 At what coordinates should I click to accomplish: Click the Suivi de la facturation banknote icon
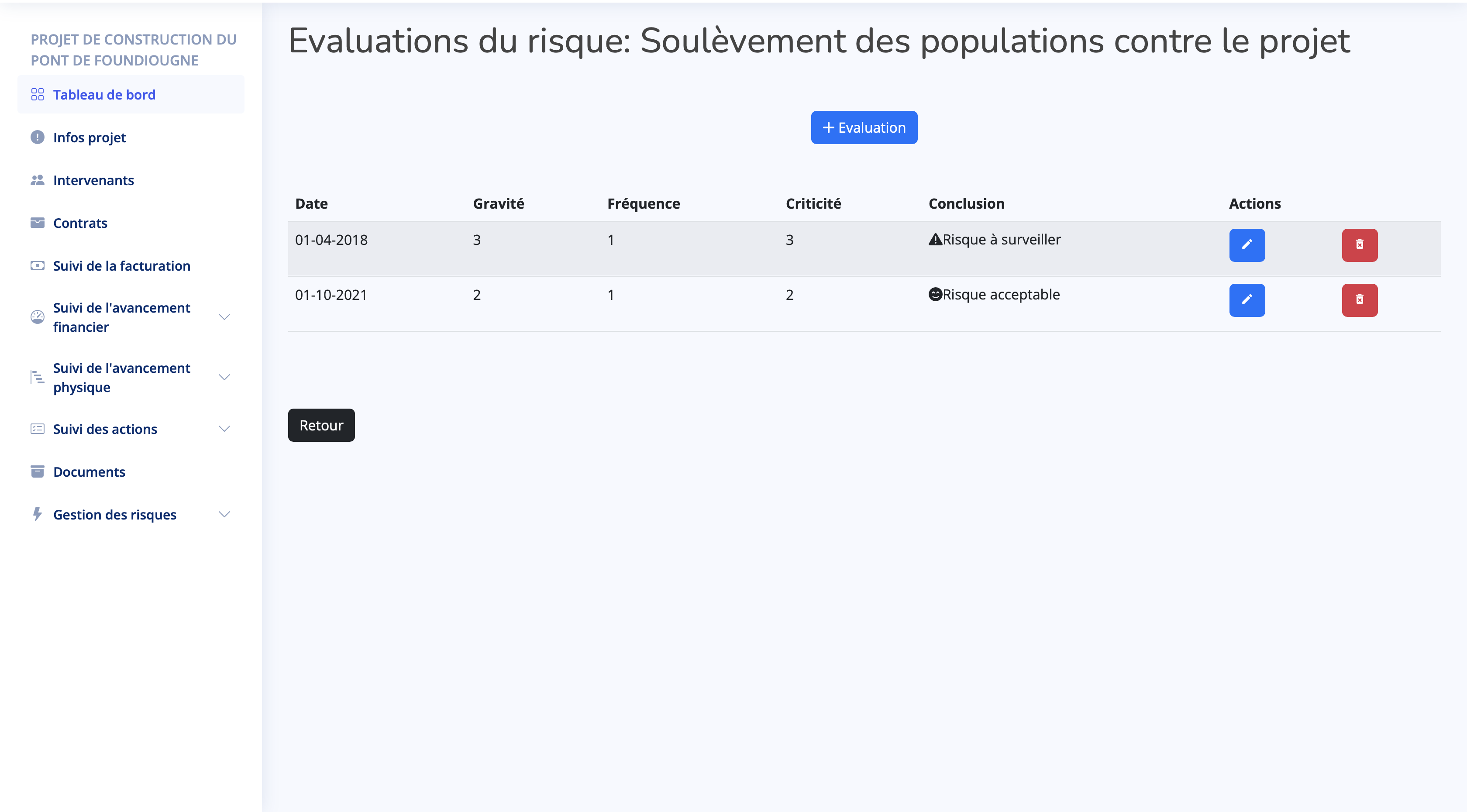(x=38, y=265)
